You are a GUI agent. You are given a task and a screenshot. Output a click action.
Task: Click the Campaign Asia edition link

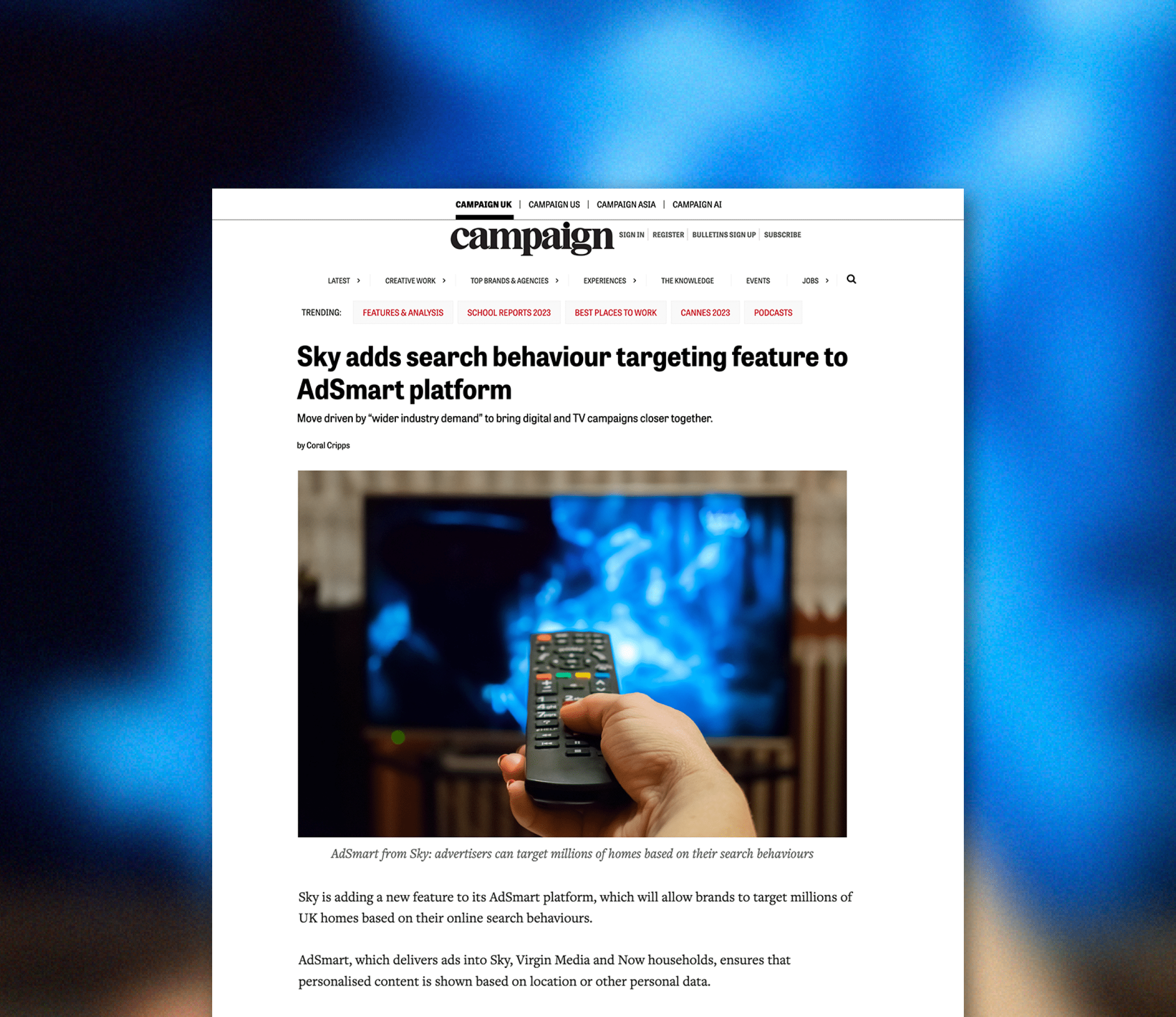coord(626,204)
